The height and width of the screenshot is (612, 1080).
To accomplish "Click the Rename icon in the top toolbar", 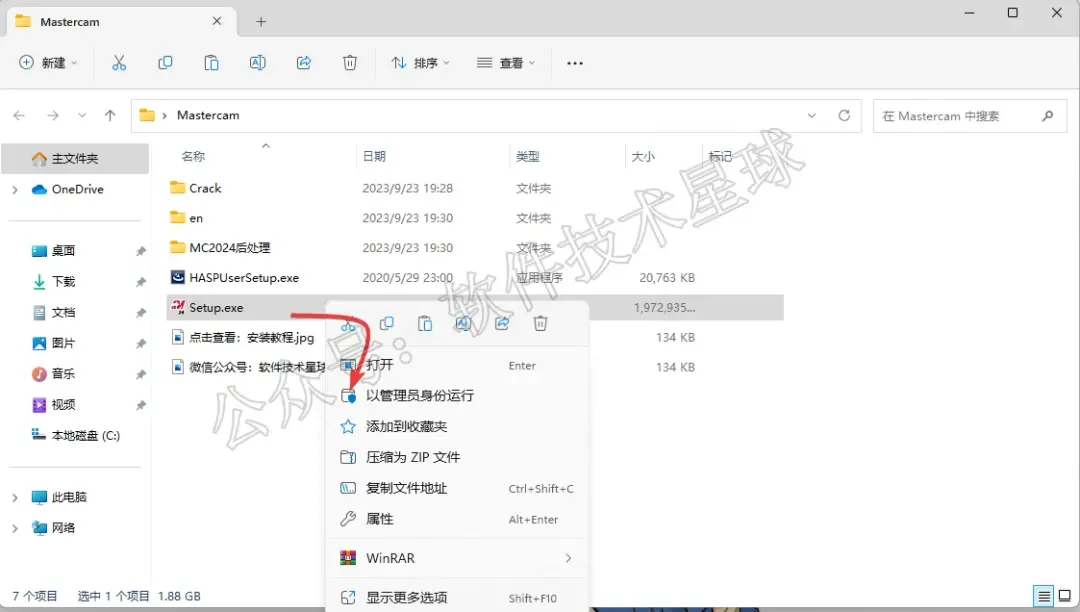I will tap(258, 63).
